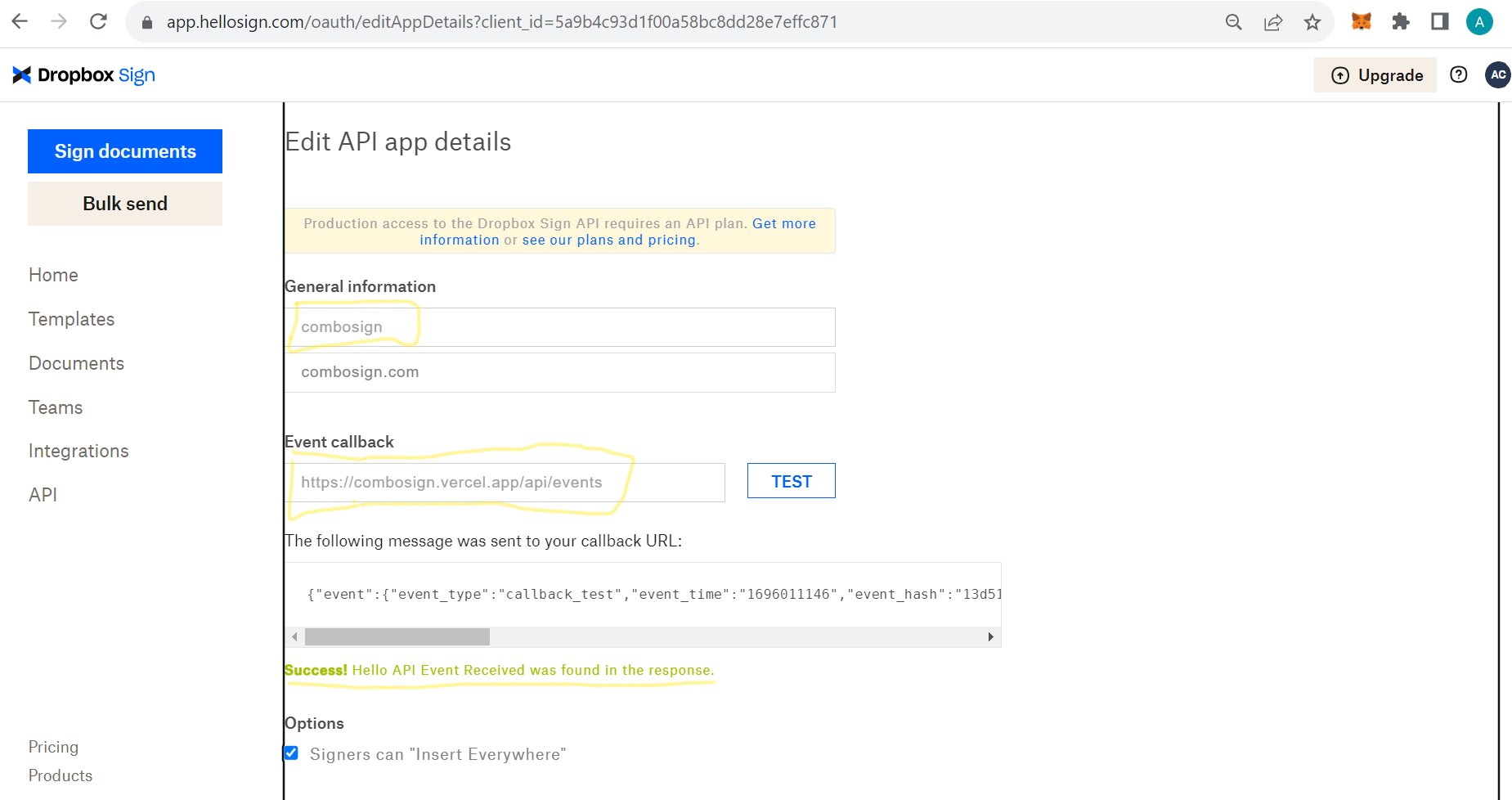Click the lock icon in address bar

click(147, 22)
